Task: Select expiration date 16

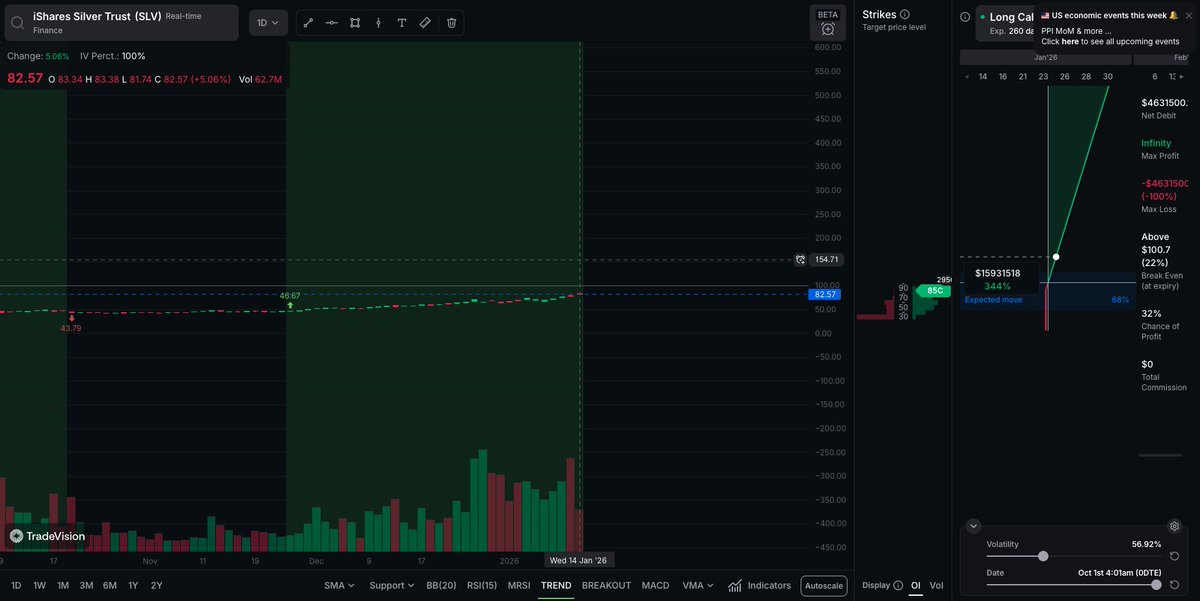Action: [x=1003, y=77]
